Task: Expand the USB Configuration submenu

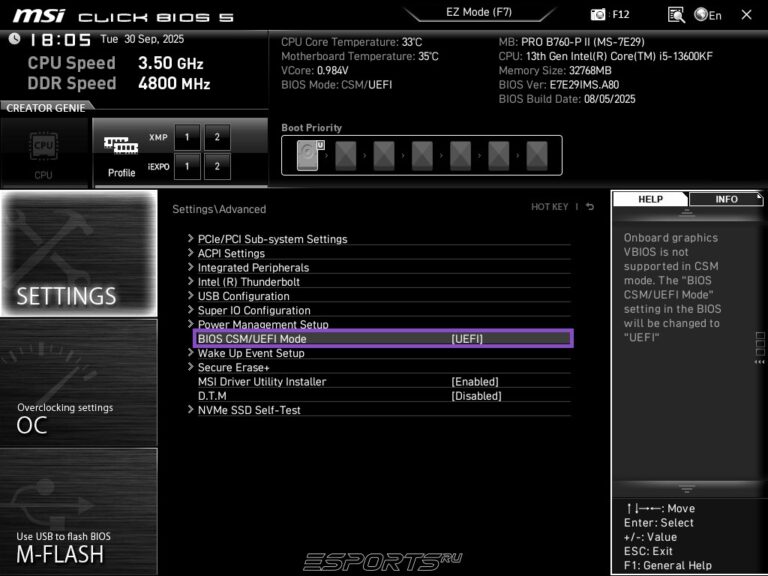Action: pyautogui.click(x=243, y=296)
